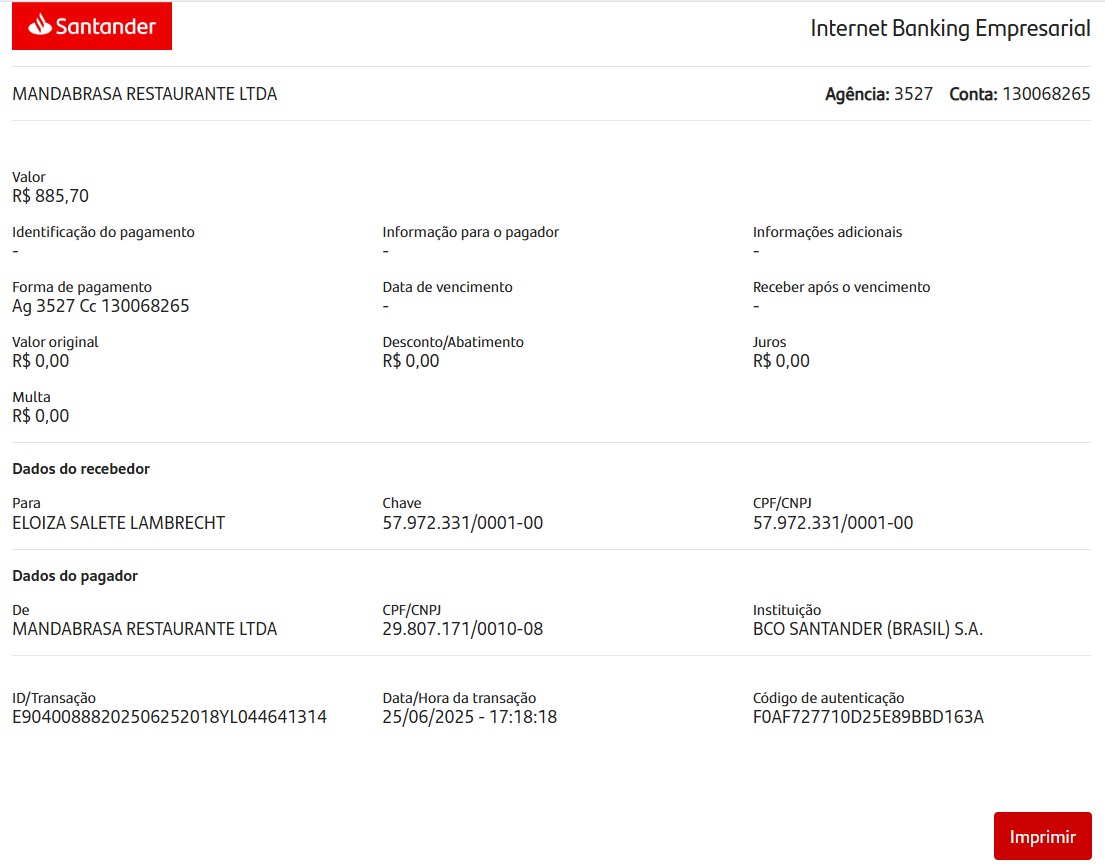The height and width of the screenshot is (865, 1105).
Task: Select R$ 0,00 under Desconto/Abatimento
Action: [411, 361]
